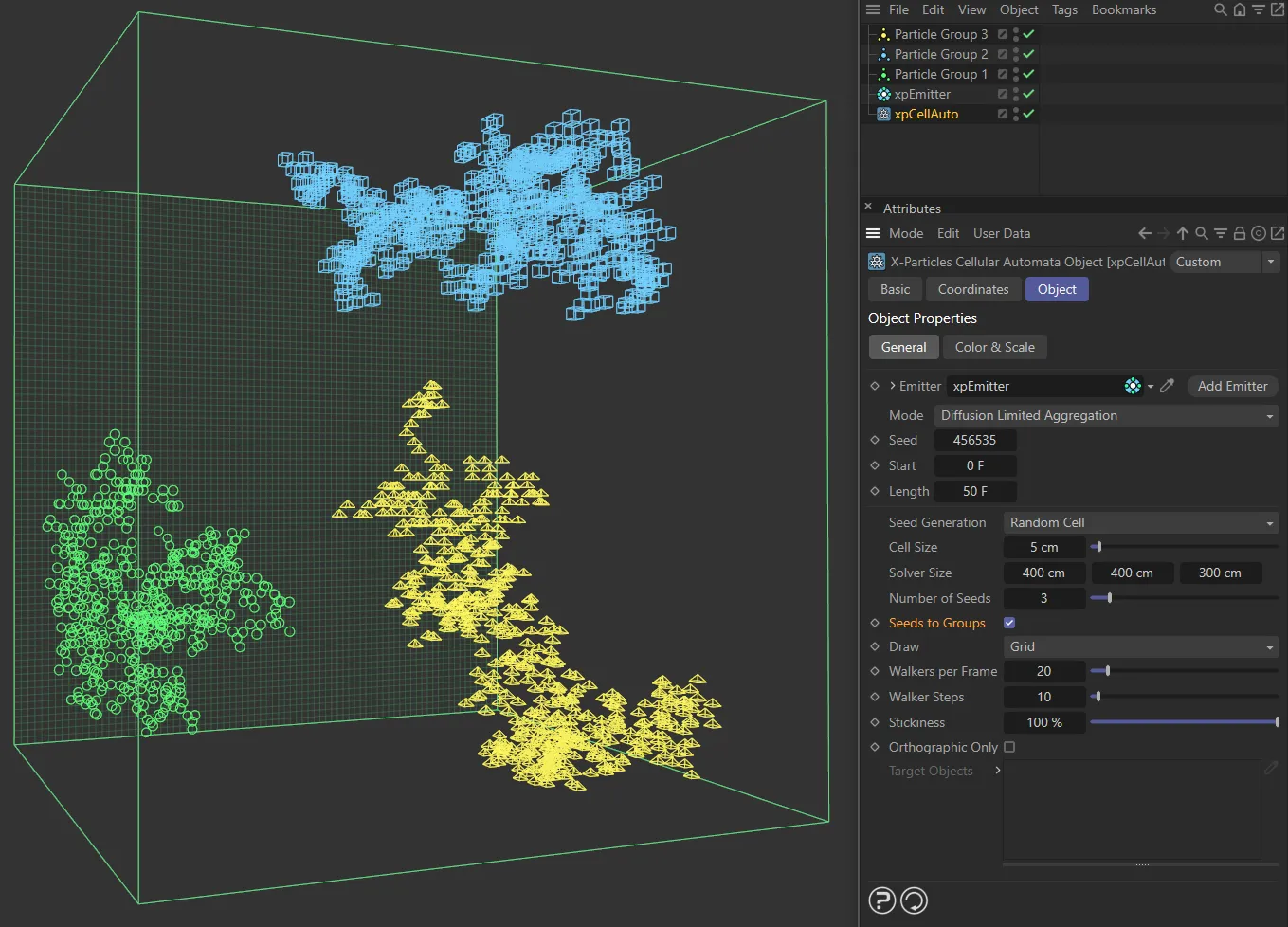Click the search icon in the Attributes panel

[x=1202, y=232]
